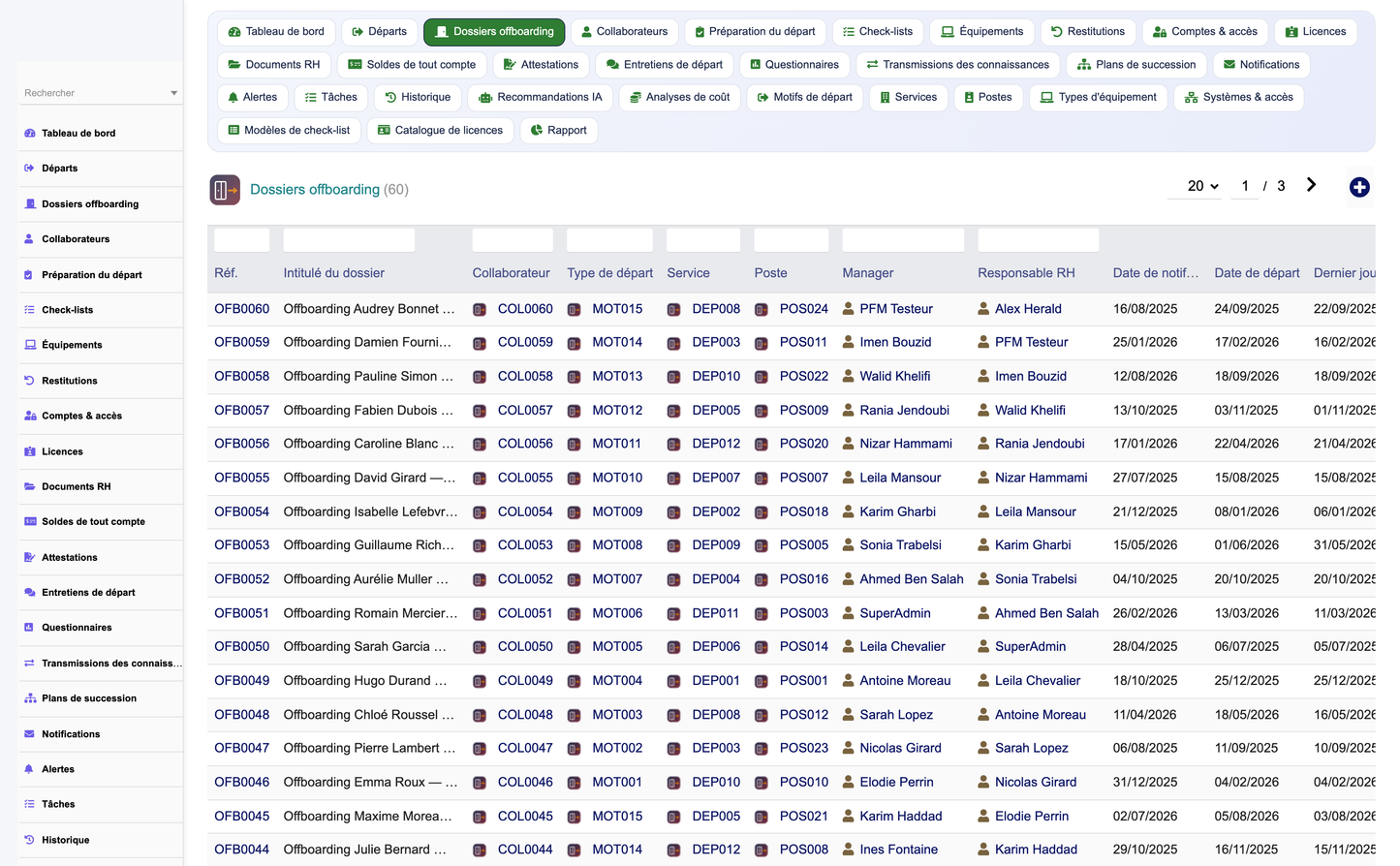Click Licences icon in sidebar

(29, 451)
